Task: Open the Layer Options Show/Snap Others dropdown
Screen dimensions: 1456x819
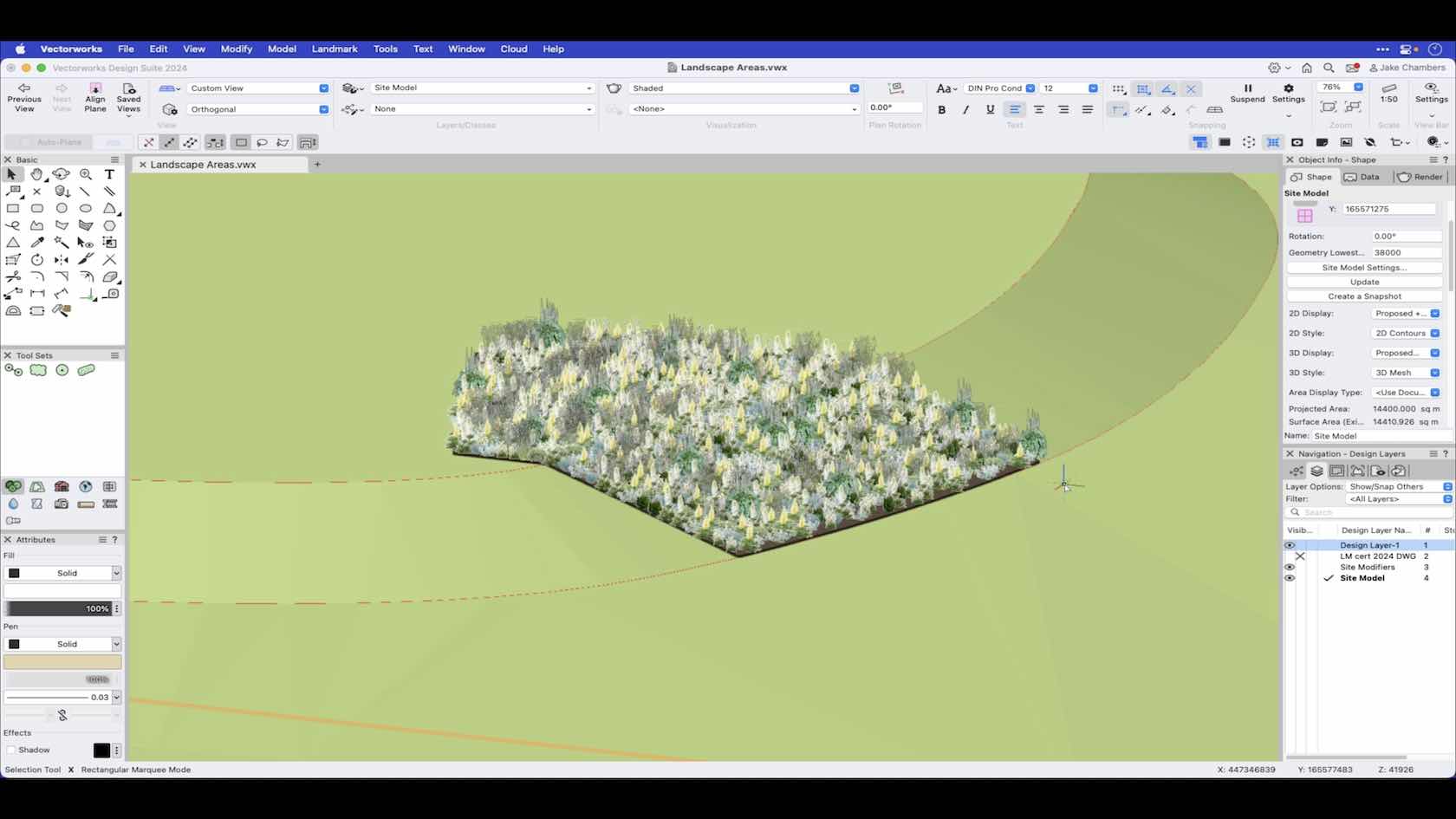Action: (1400, 487)
